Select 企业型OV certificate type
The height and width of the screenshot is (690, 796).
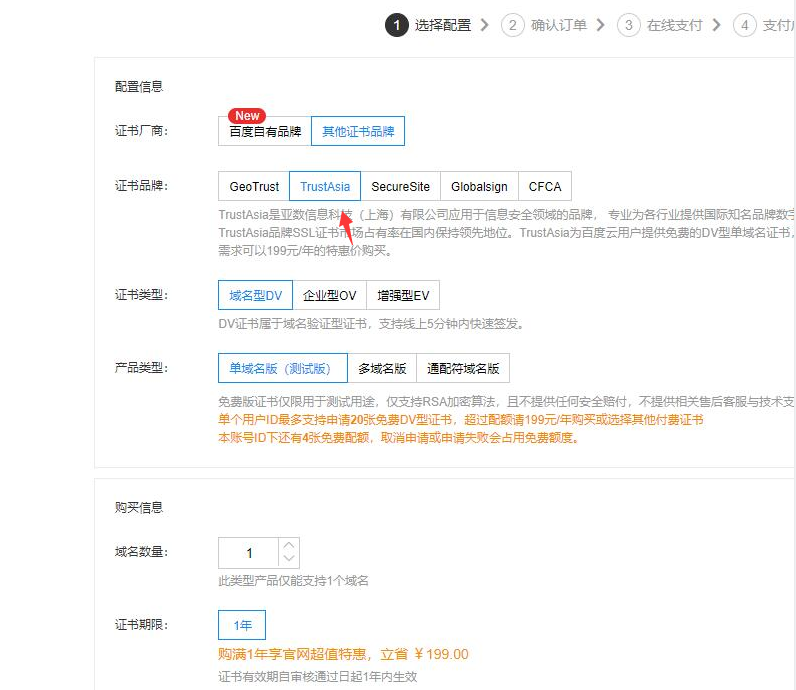tap(329, 295)
